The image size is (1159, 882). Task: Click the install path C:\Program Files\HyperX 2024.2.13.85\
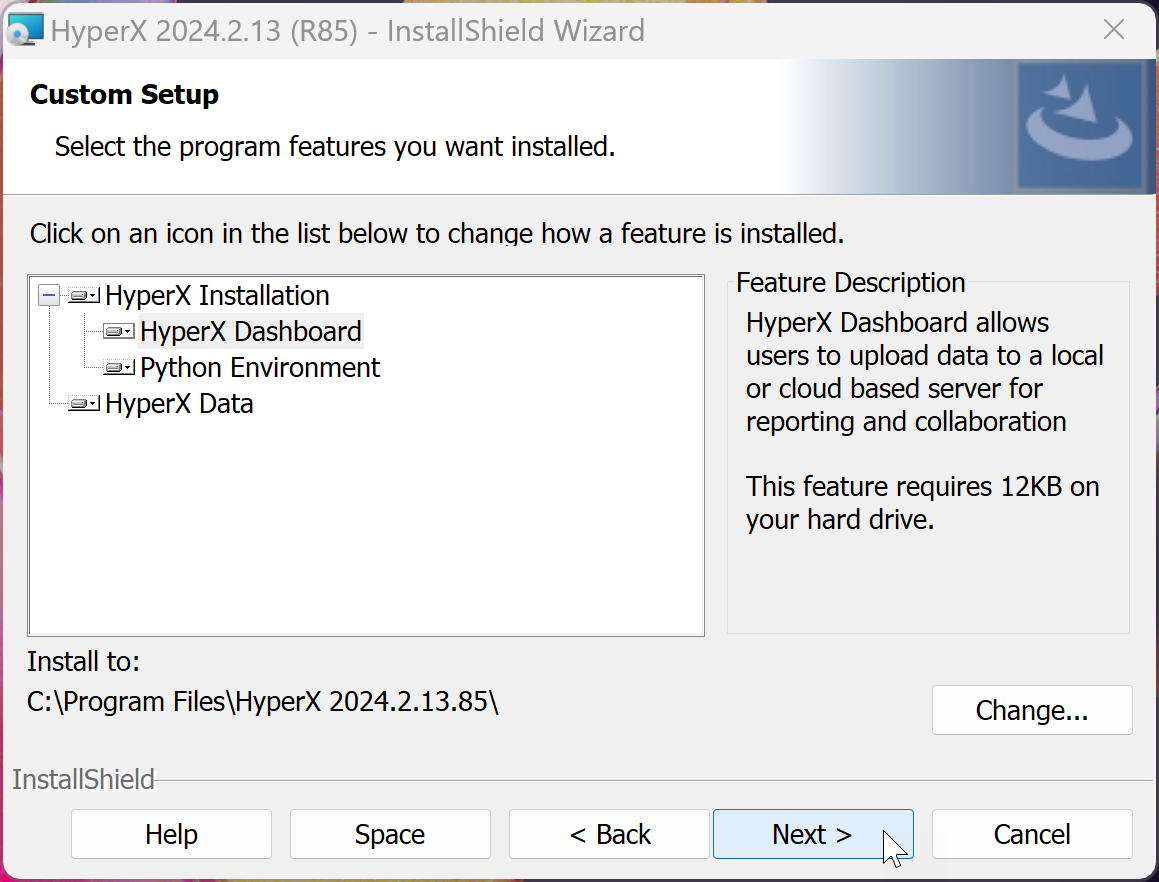263,701
